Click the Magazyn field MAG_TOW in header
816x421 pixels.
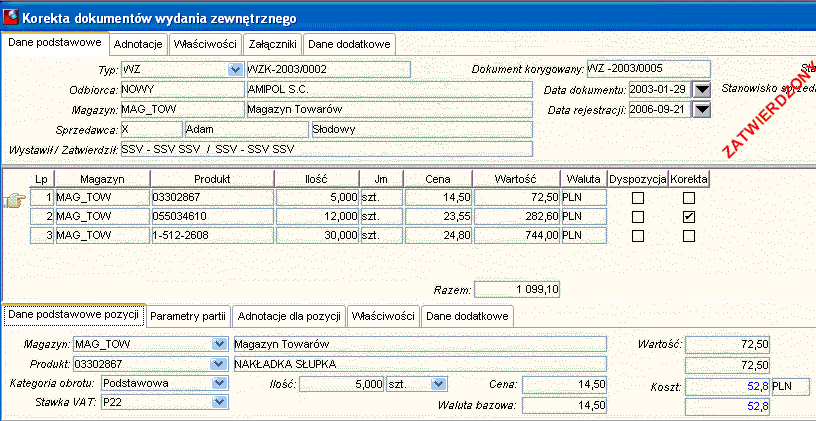pos(182,109)
